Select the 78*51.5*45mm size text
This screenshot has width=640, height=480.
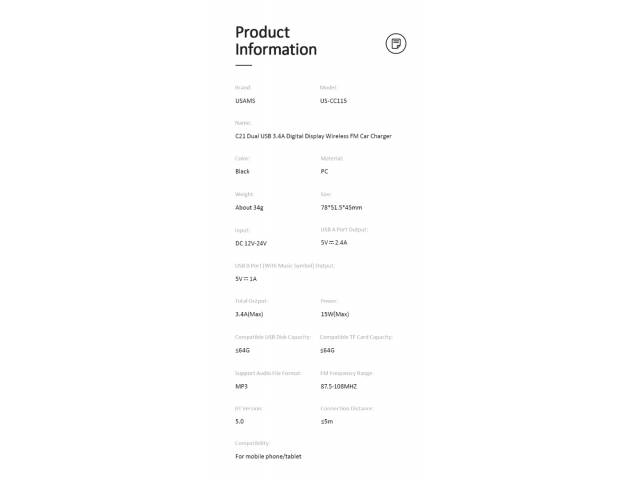coord(341,207)
